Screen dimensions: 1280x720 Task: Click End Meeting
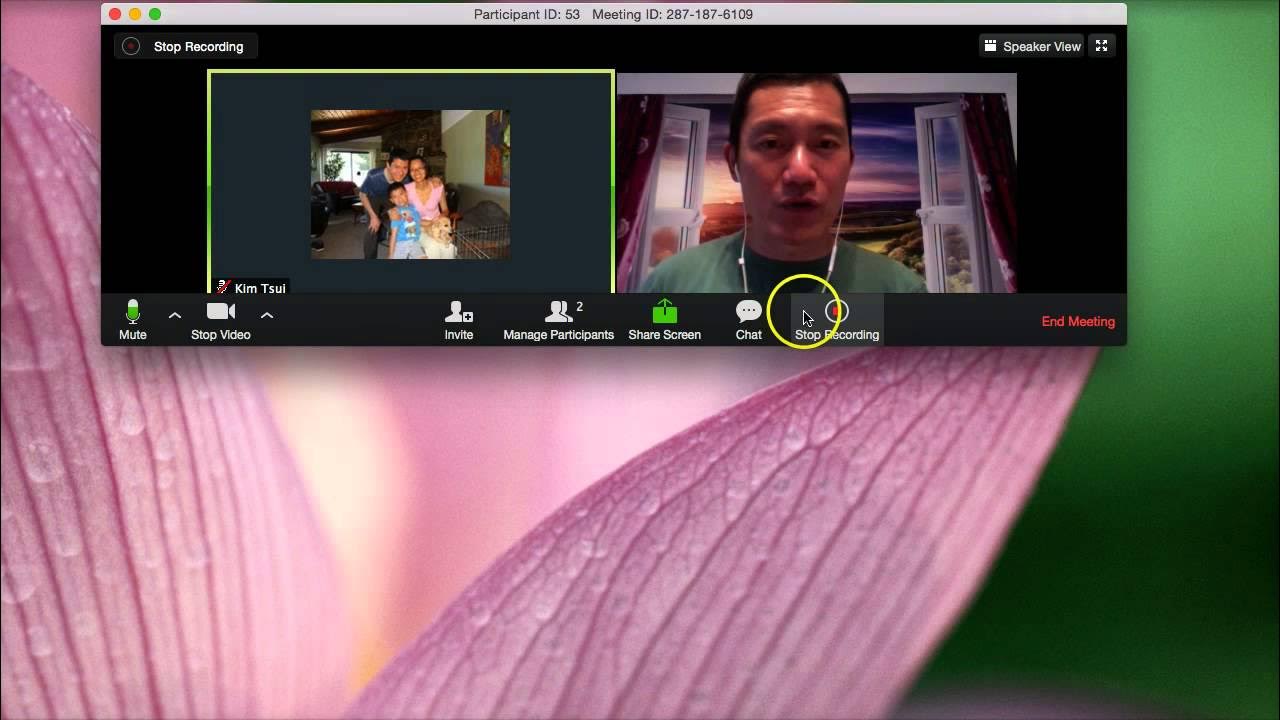pos(1078,322)
